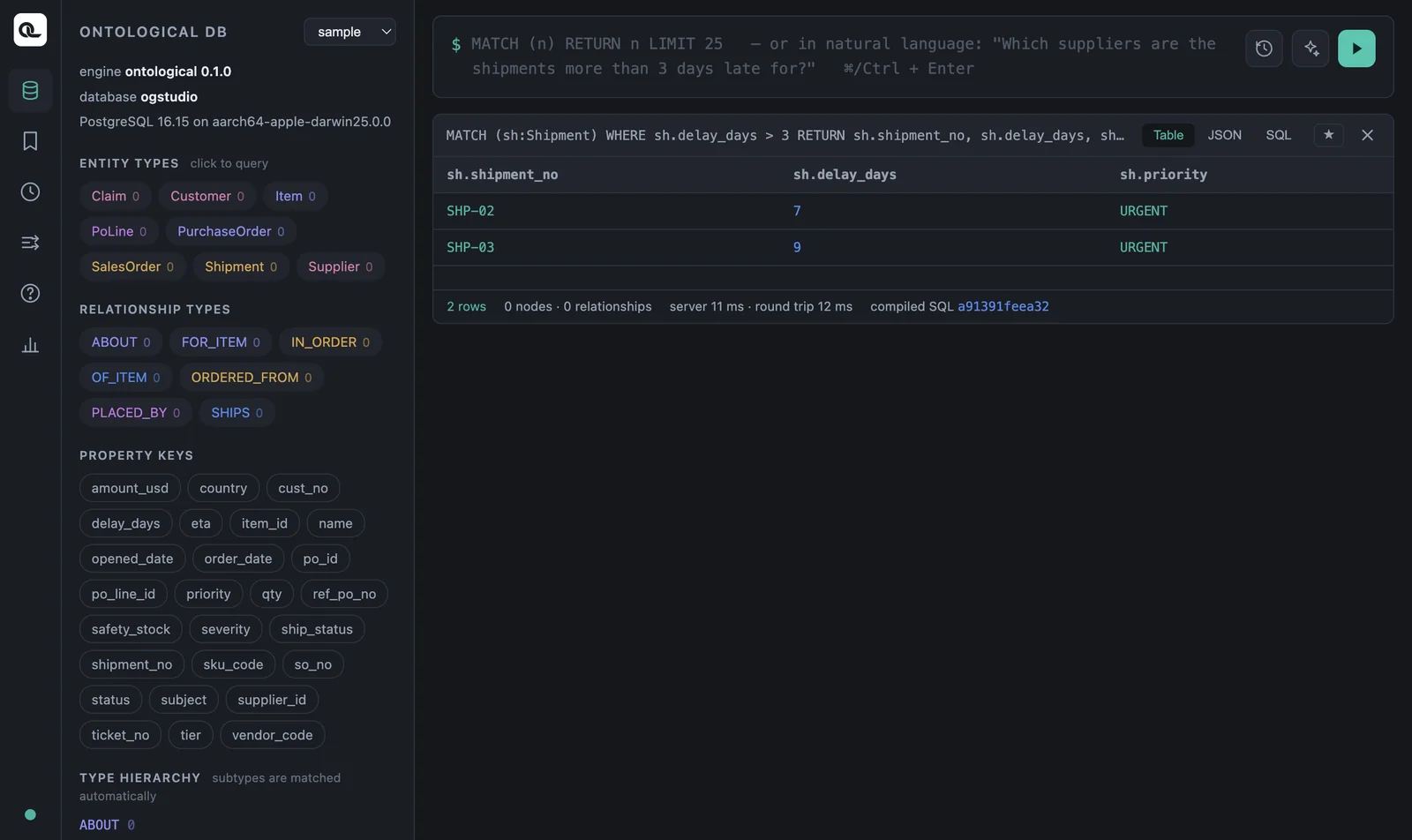Viewport: 1412px width, 840px height.
Task: Open the sample database dropdown
Action: click(349, 32)
